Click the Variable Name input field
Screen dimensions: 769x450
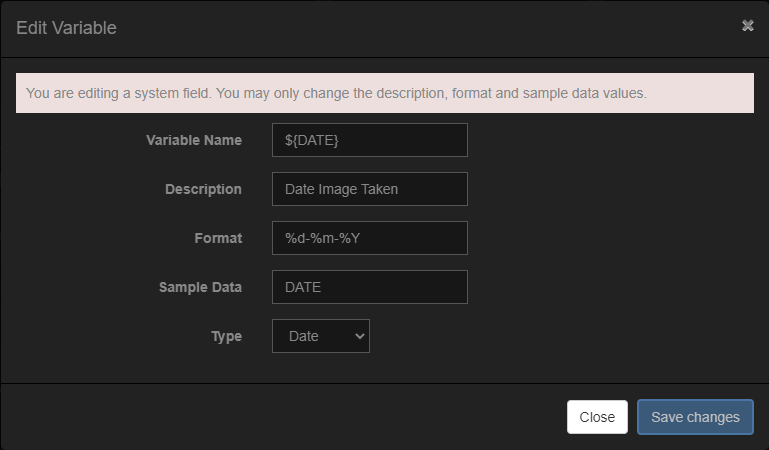click(370, 140)
